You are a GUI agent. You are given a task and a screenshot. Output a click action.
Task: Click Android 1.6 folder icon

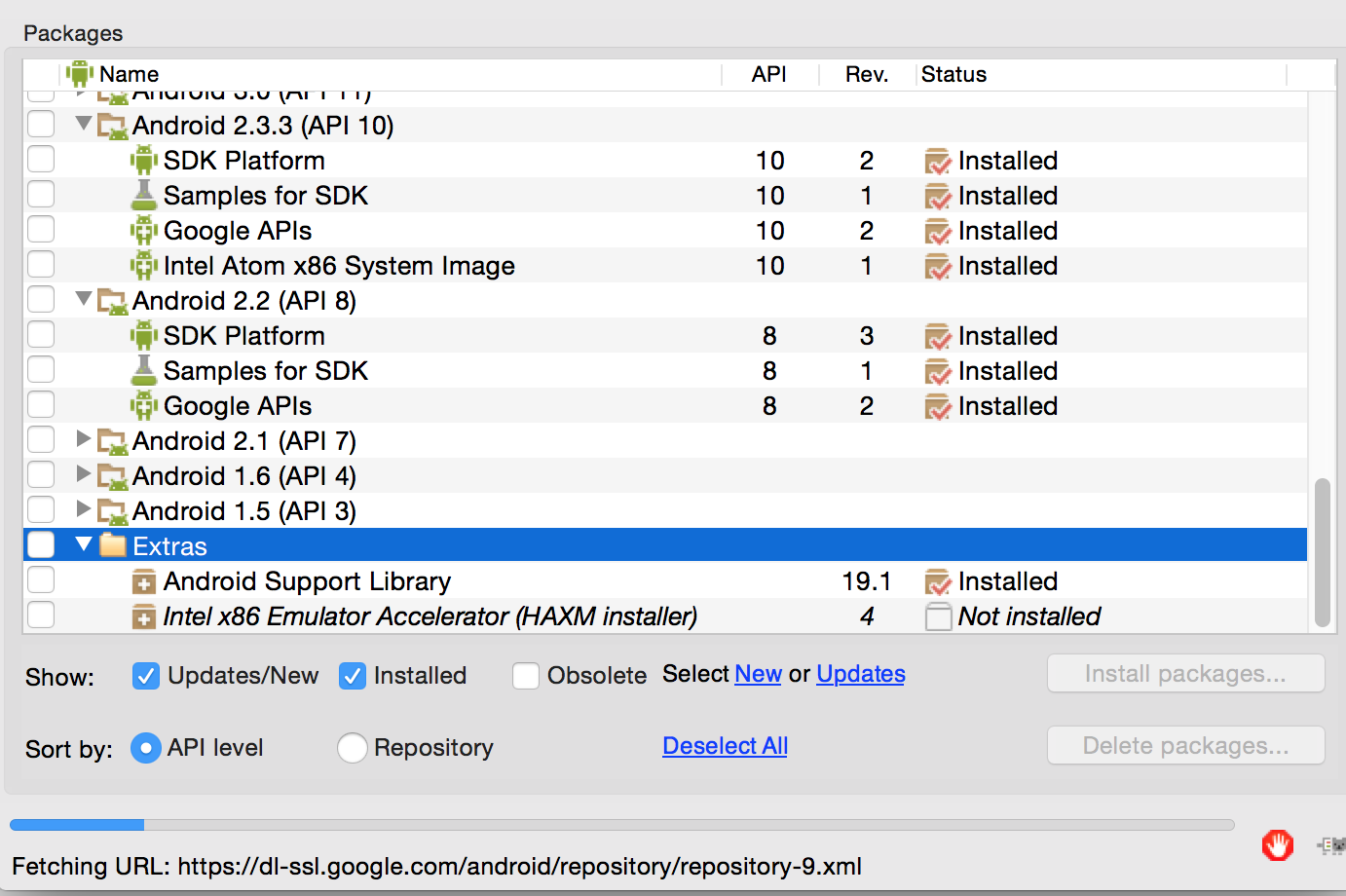coord(113,477)
